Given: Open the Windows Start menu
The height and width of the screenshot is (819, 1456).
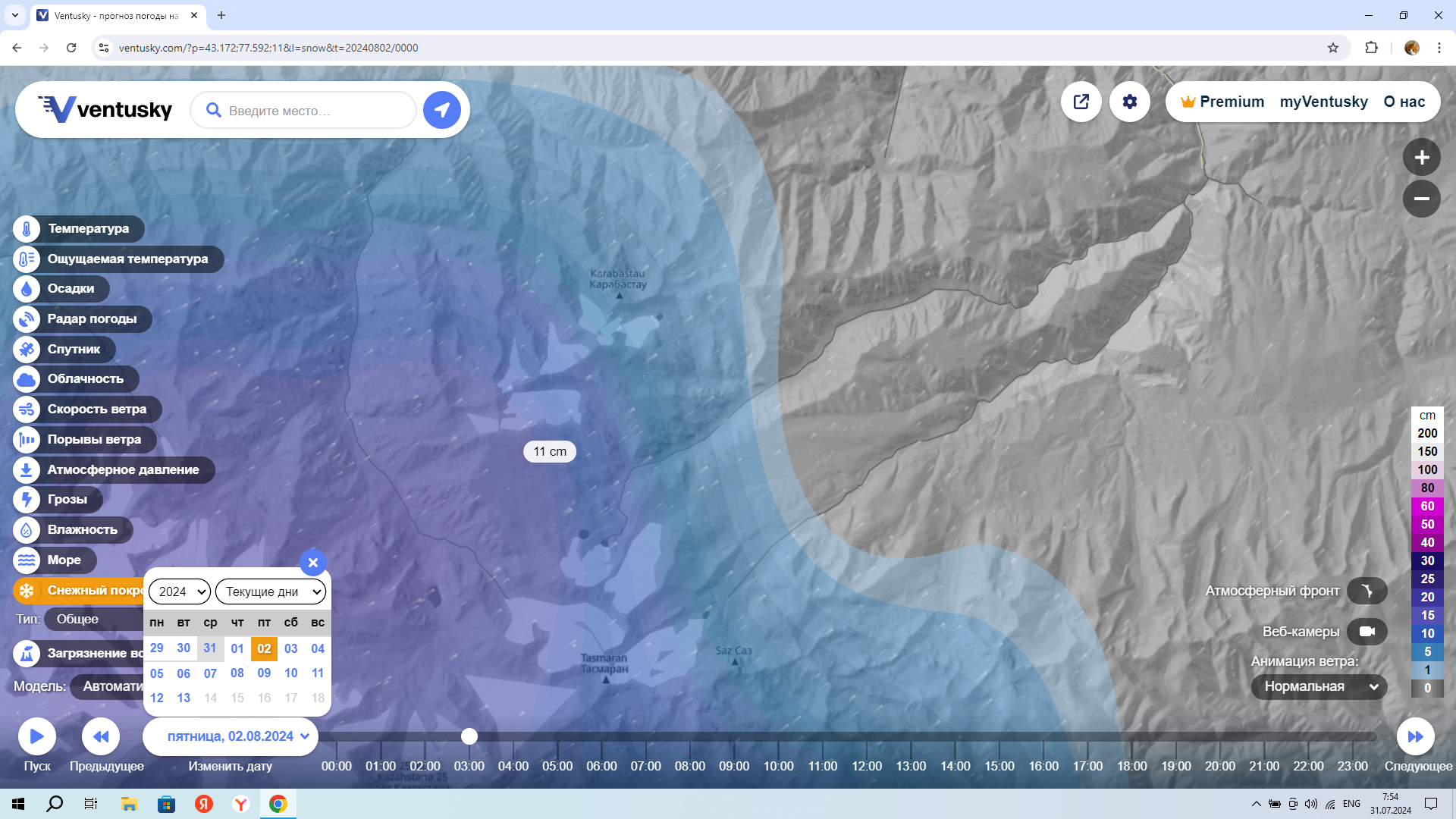Looking at the screenshot, I should point(18,804).
